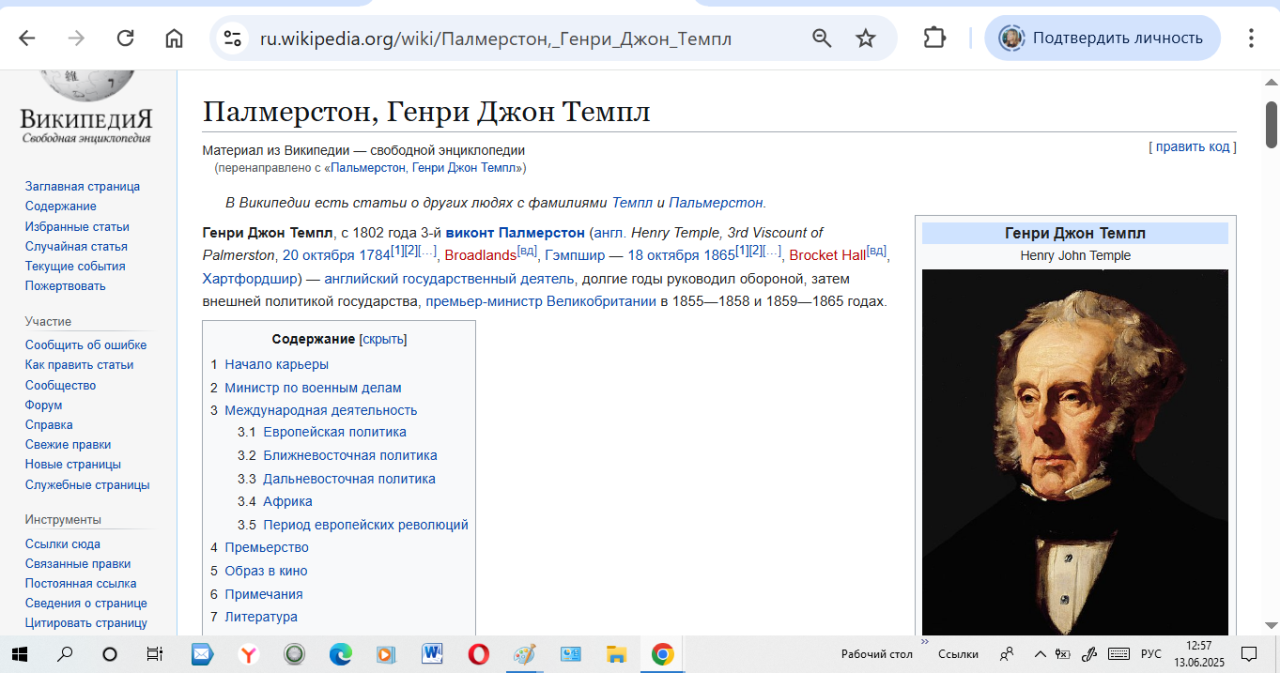Launch Mail app from taskbar

click(x=202, y=655)
